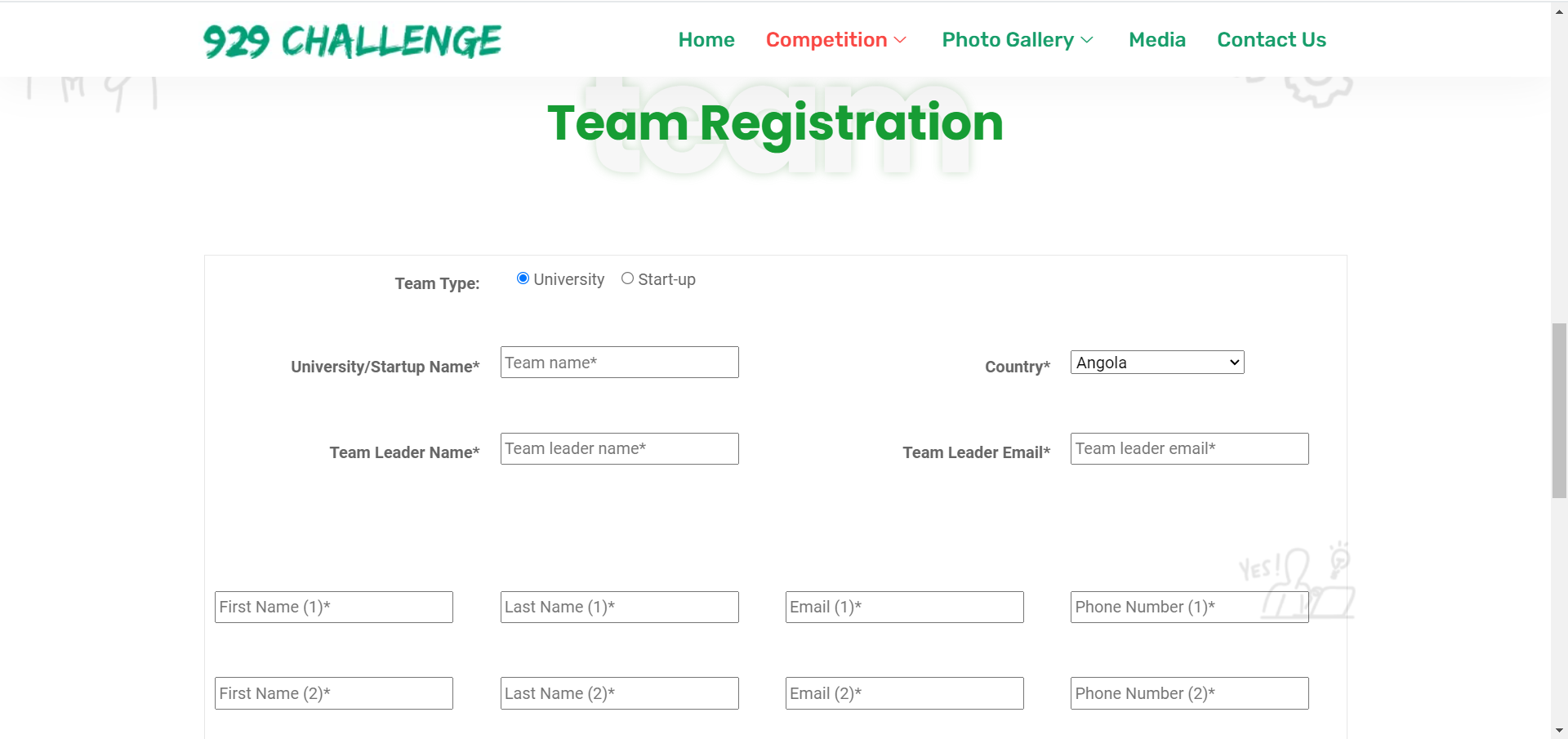Expand the Competition menu chevron
The height and width of the screenshot is (739, 1568).
click(x=901, y=40)
